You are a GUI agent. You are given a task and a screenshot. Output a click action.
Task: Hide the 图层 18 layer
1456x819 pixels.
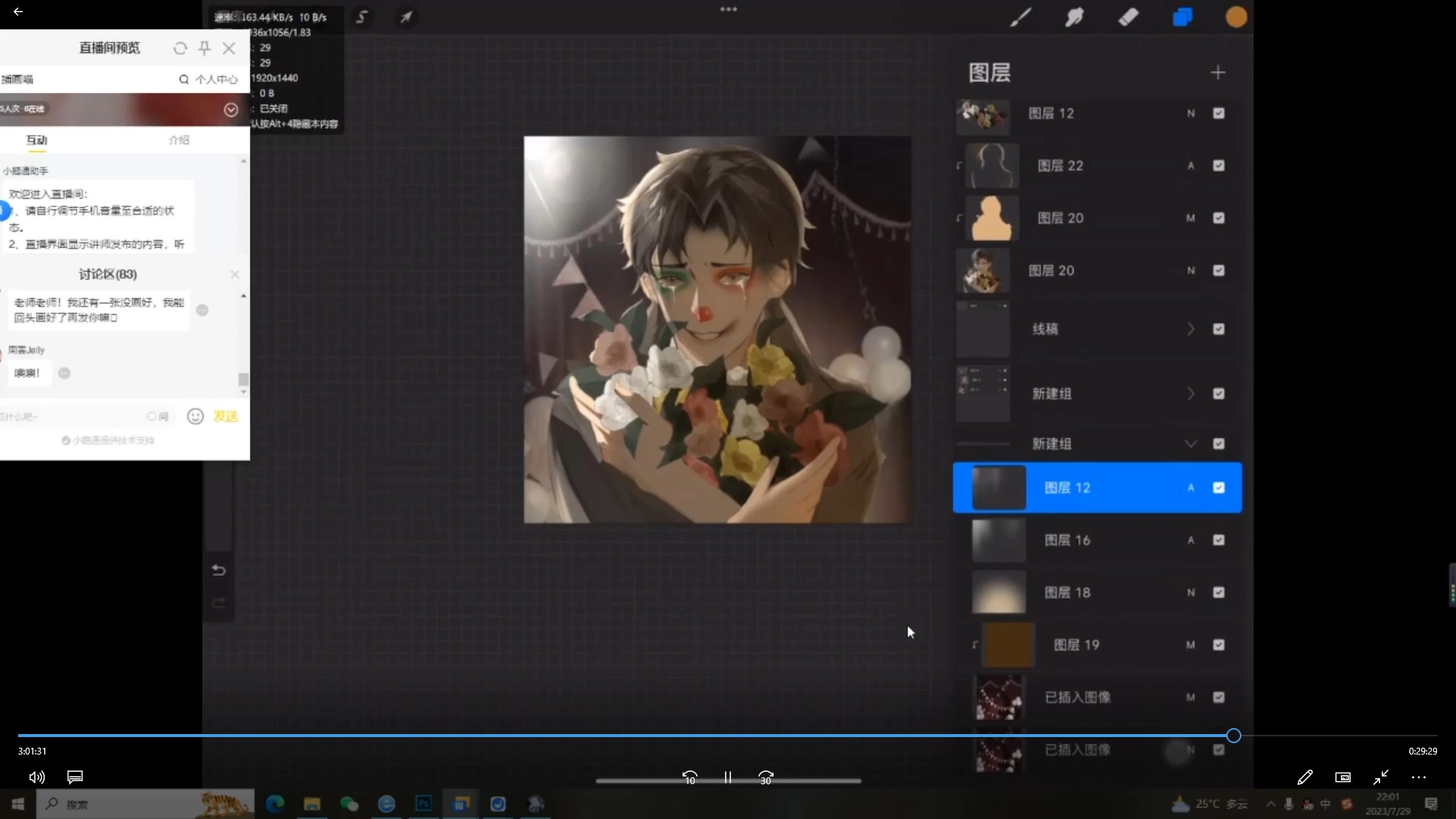point(1219,592)
